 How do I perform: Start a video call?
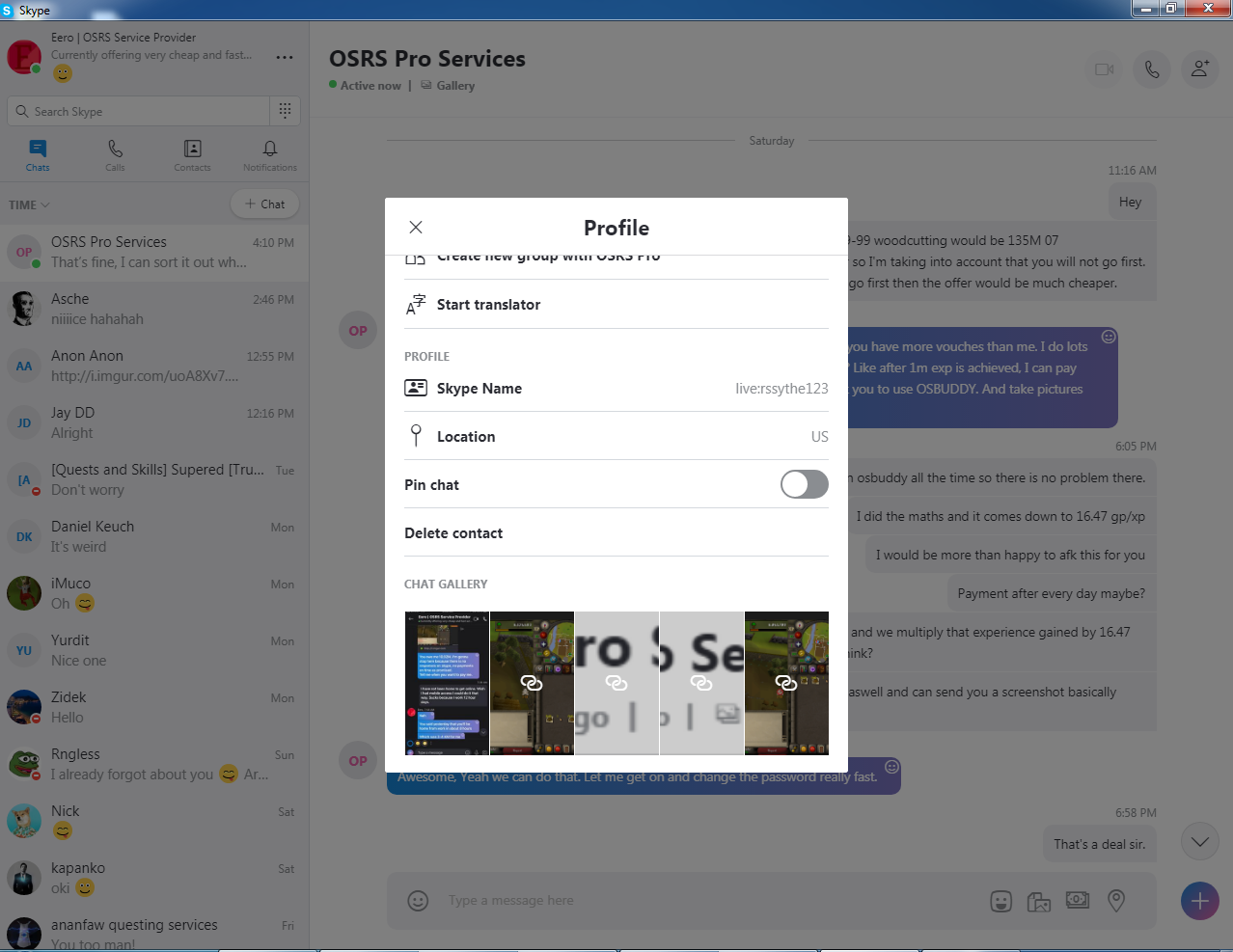pyautogui.click(x=1105, y=69)
